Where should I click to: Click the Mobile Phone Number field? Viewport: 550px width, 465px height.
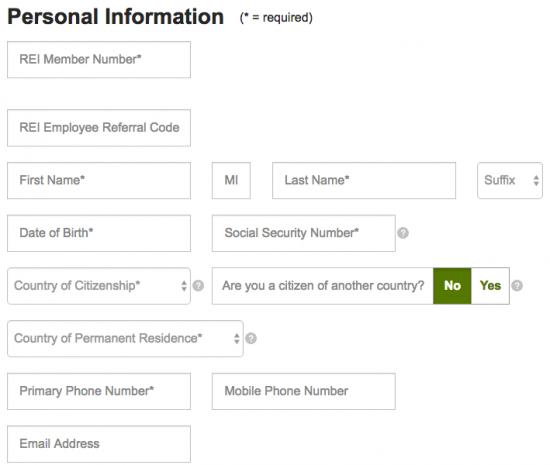click(304, 391)
